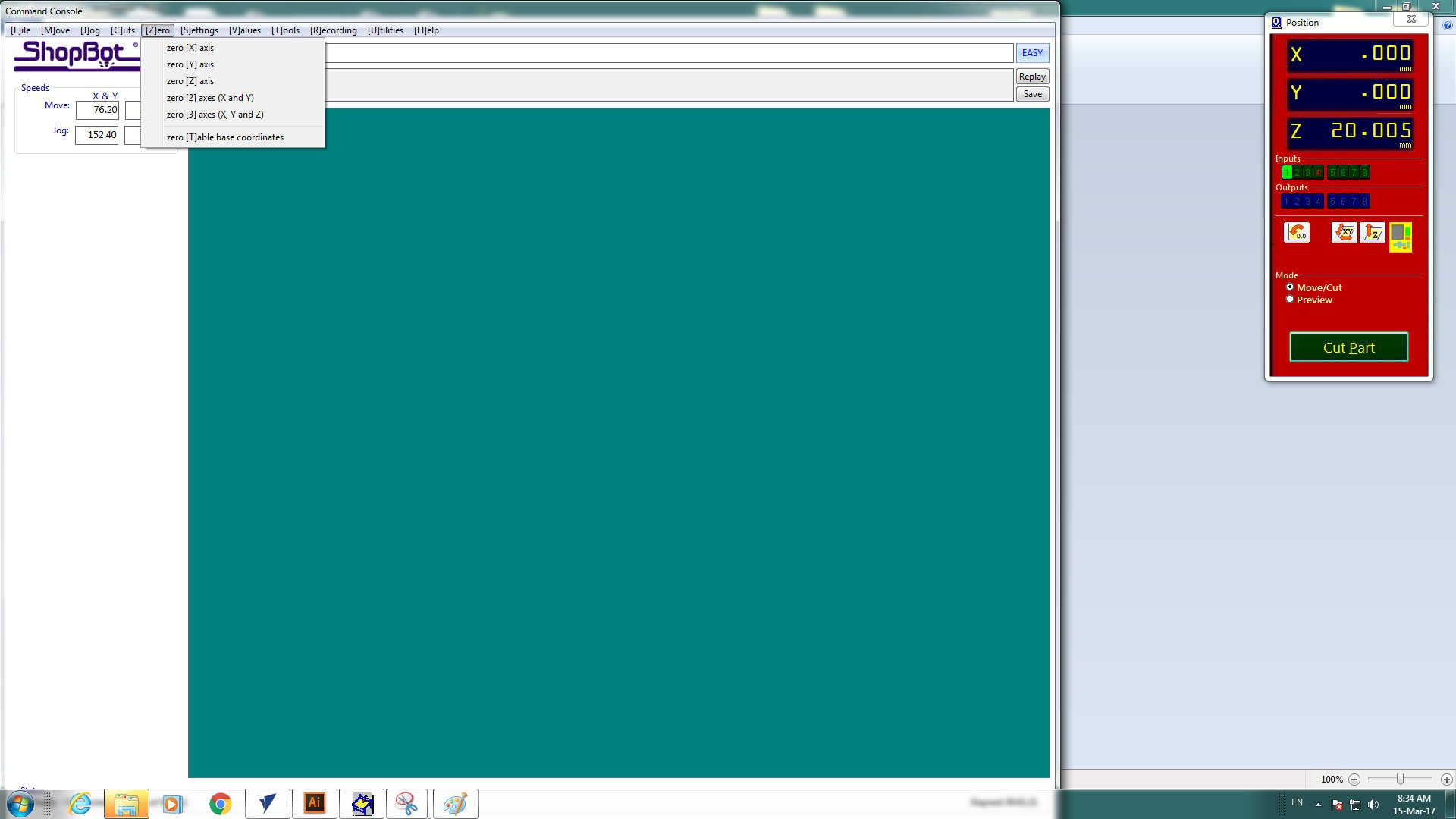Open the [U]tilities menu
The height and width of the screenshot is (819, 1456).
[x=385, y=30]
